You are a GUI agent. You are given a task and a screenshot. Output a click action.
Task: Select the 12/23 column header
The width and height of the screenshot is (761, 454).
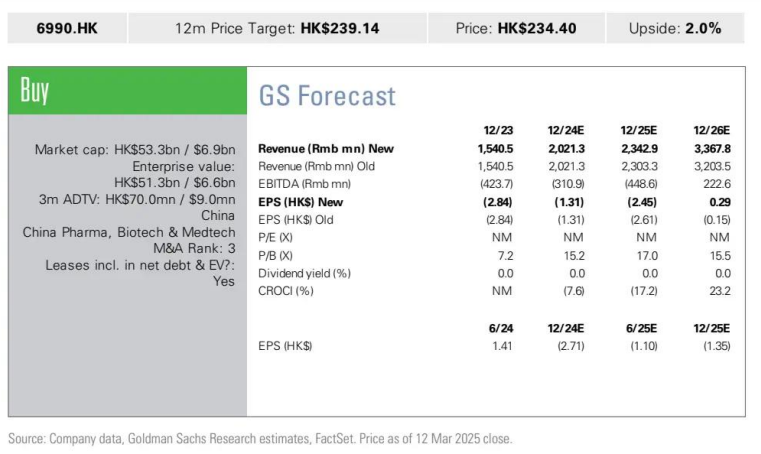point(498,130)
